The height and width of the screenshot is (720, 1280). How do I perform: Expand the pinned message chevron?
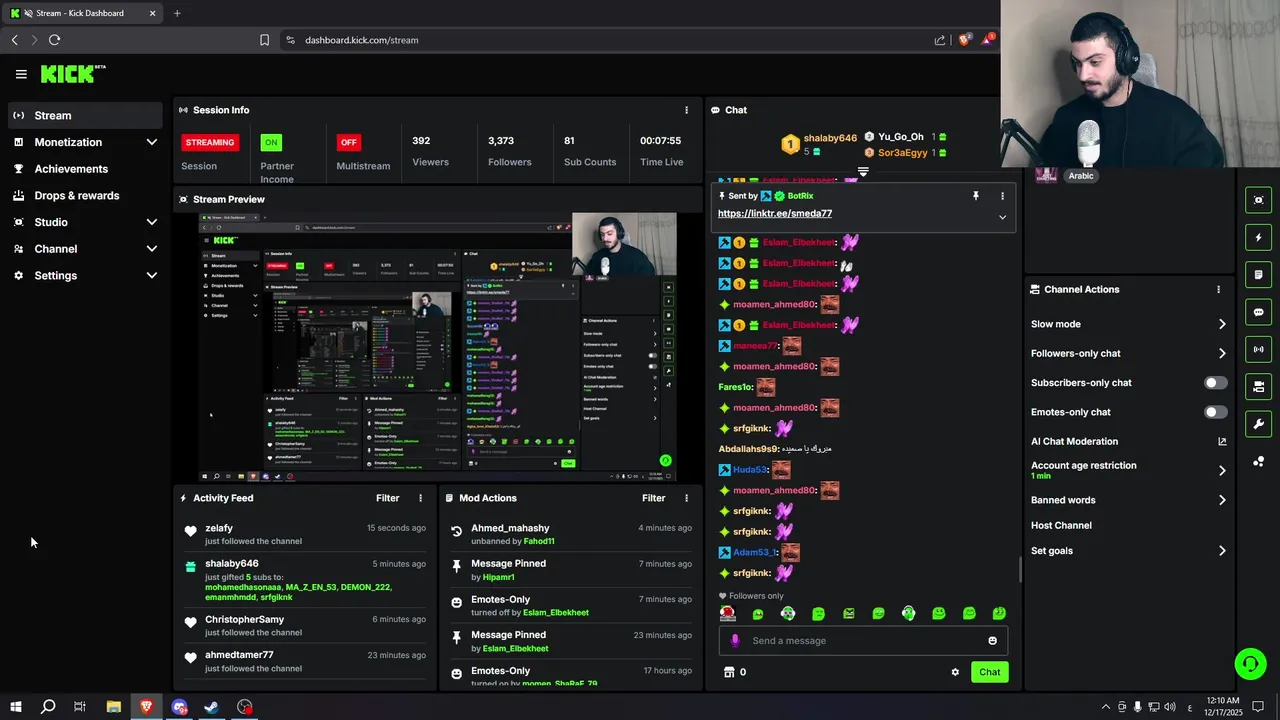tap(1002, 217)
